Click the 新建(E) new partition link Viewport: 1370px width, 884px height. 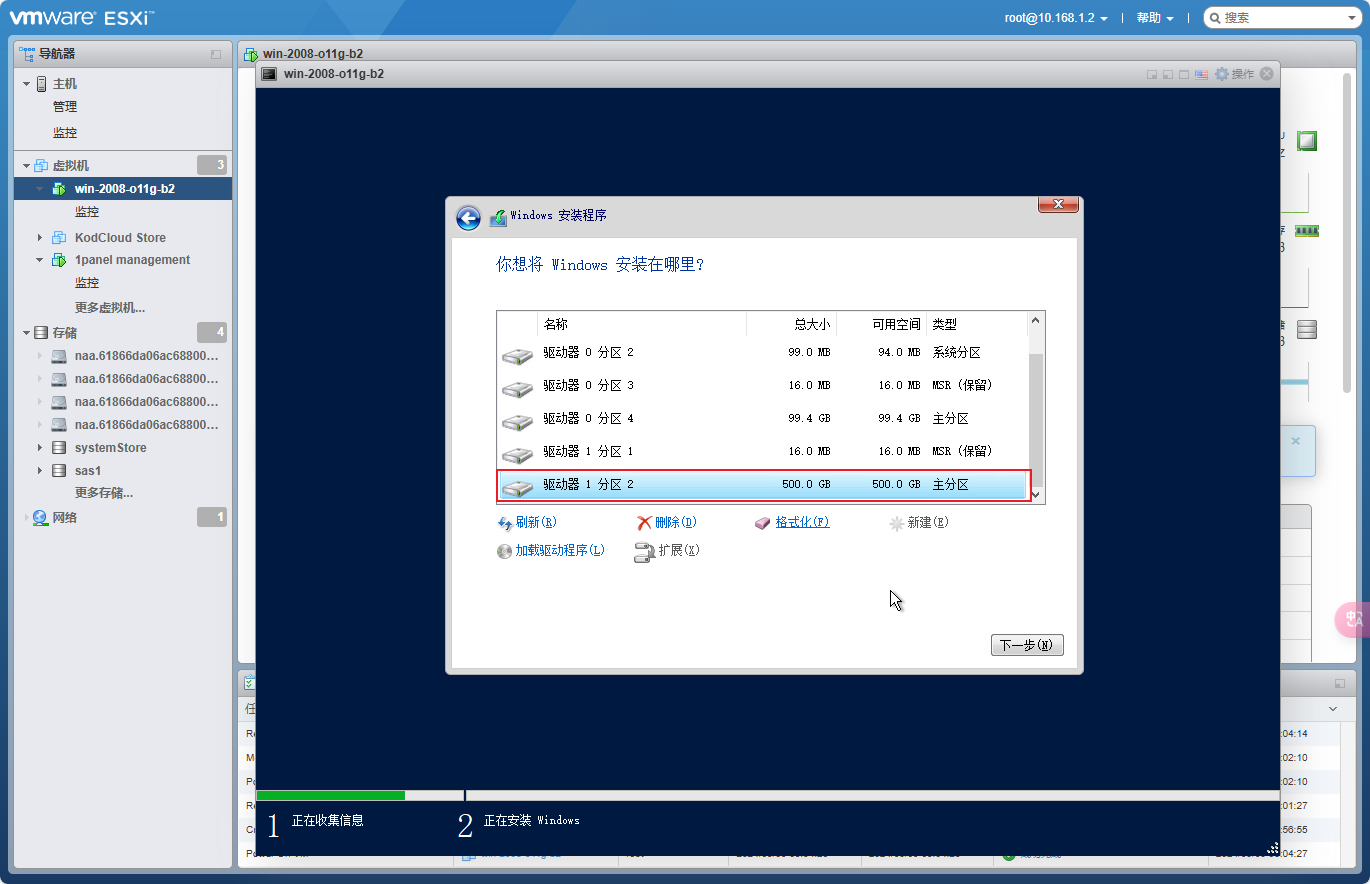point(918,523)
